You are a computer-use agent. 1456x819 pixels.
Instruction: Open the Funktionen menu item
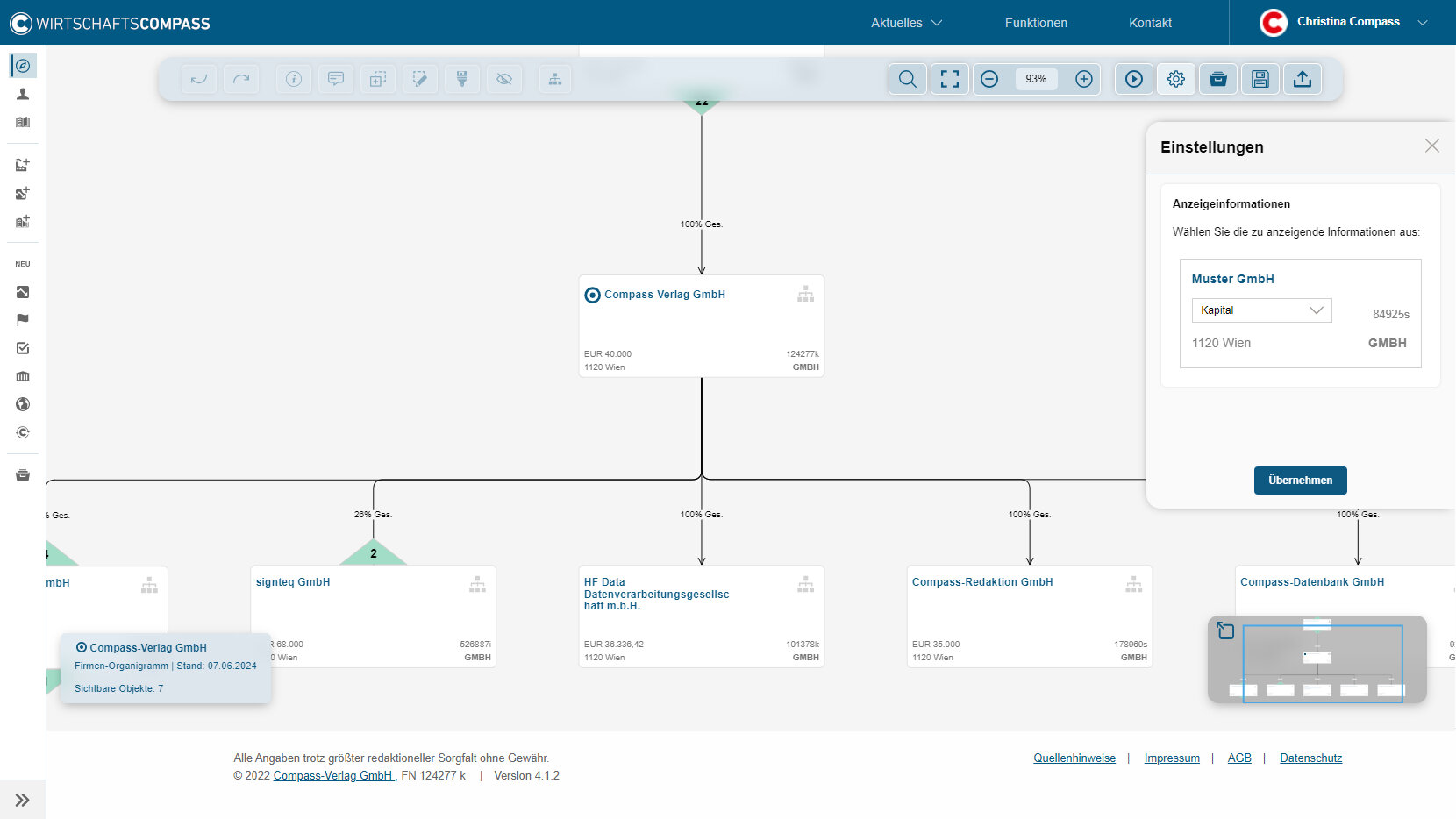[x=1036, y=23]
